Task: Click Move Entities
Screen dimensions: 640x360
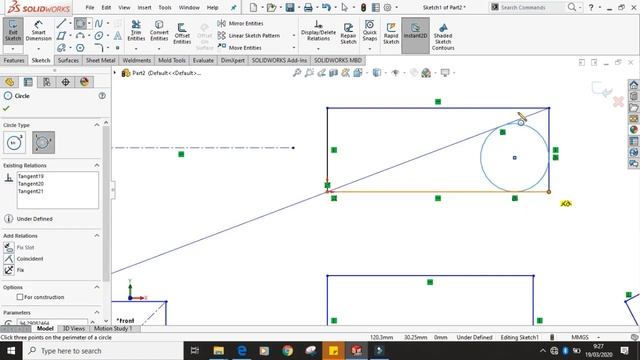Action: click(x=240, y=47)
